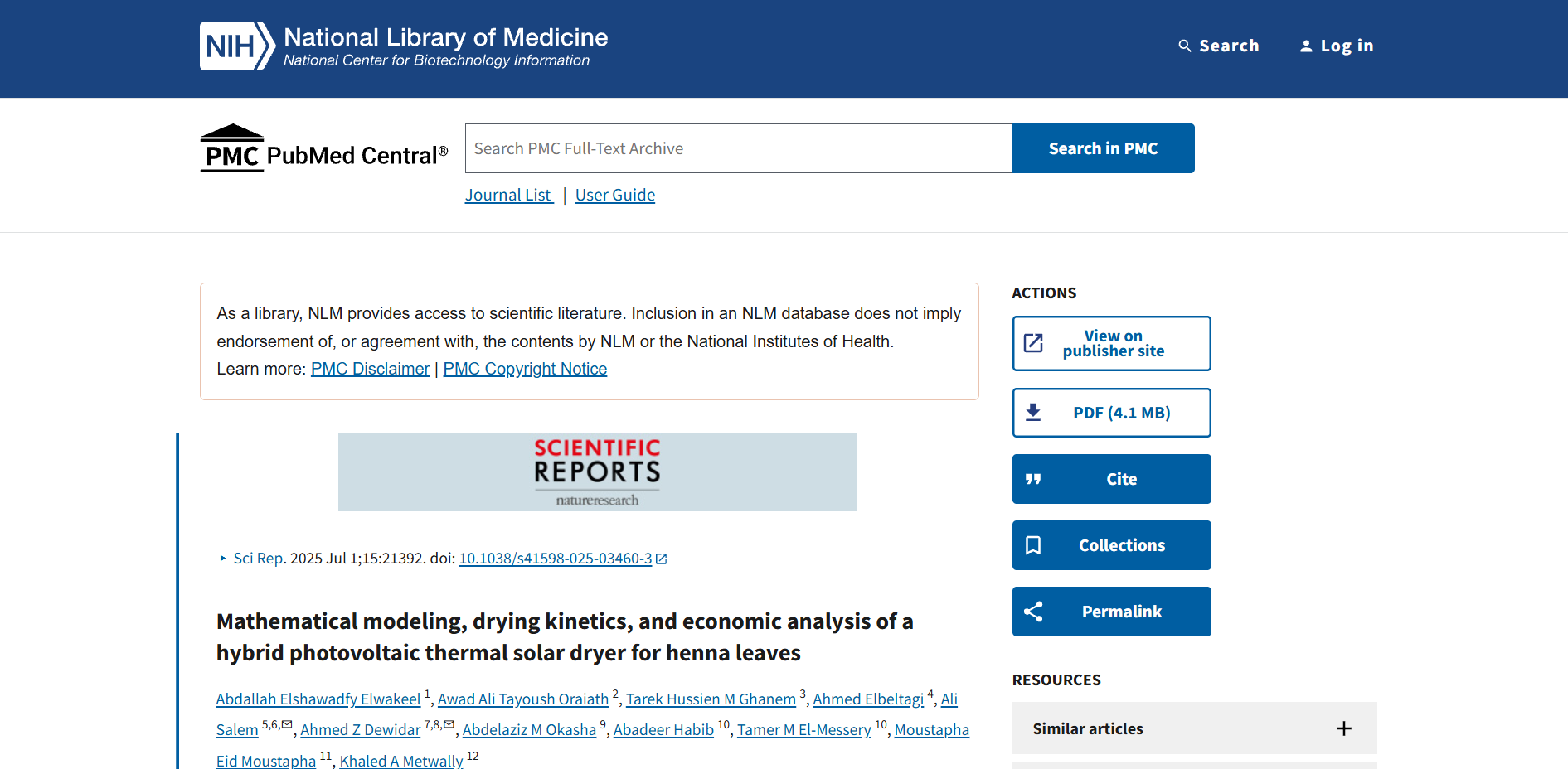Click the quotation mark icon on Cite

pyautogui.click(x=1033, y=479)
